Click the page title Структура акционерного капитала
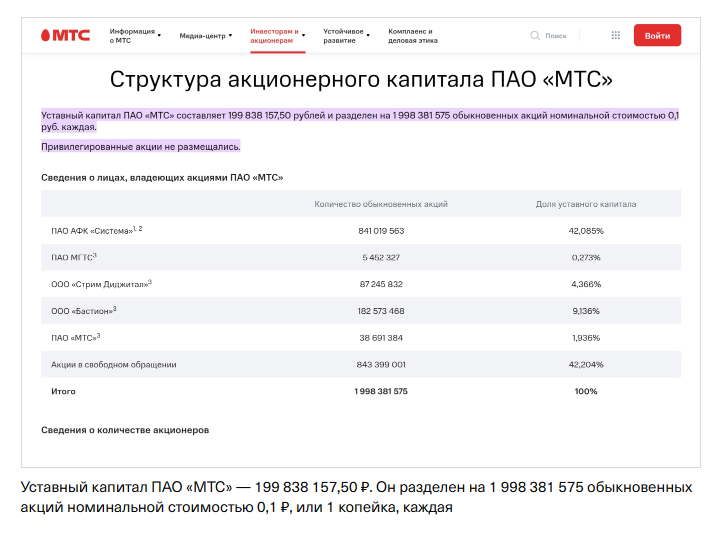 (x=361, y=79)
